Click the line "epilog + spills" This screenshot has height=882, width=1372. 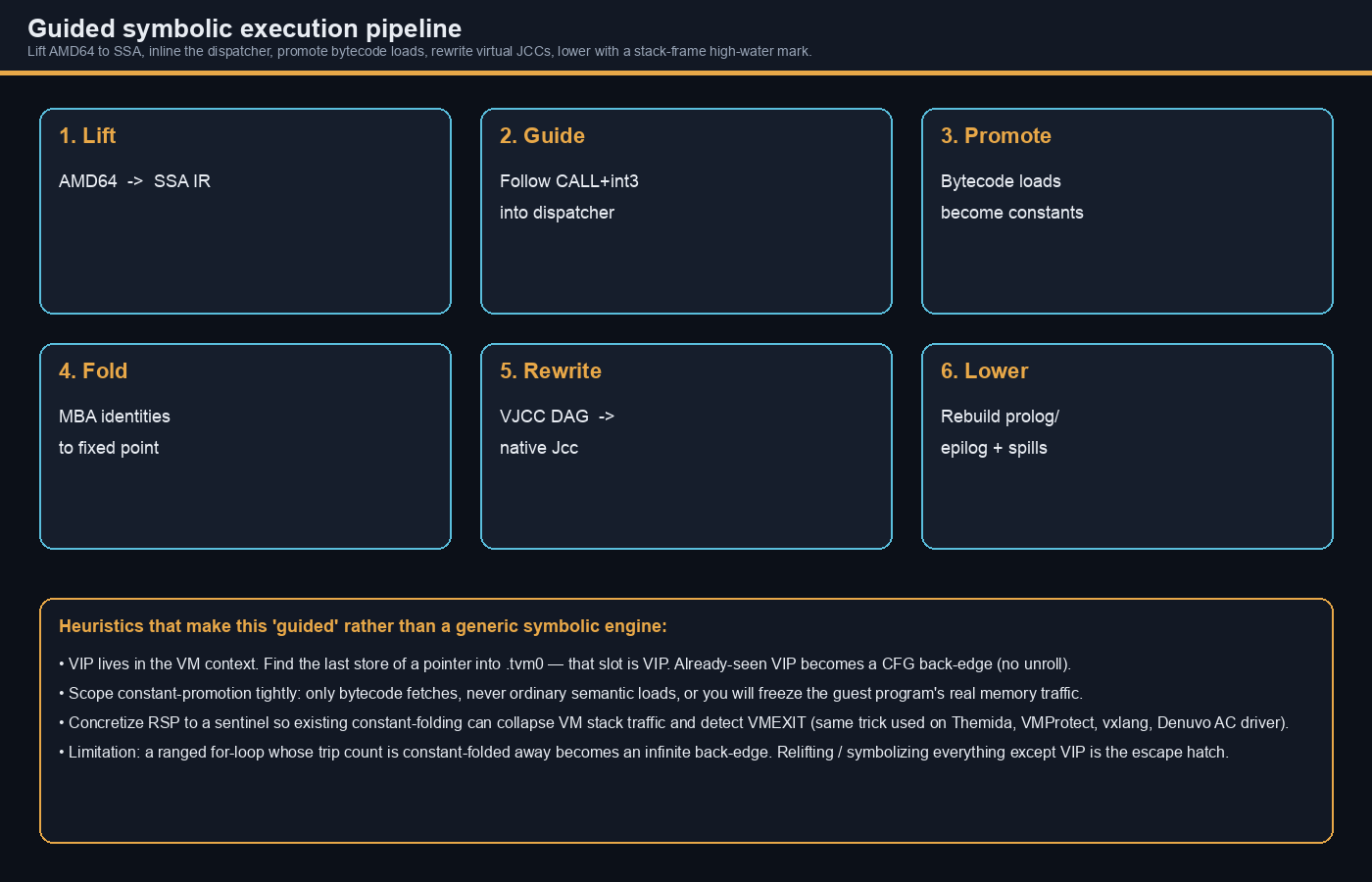point(994,448)
